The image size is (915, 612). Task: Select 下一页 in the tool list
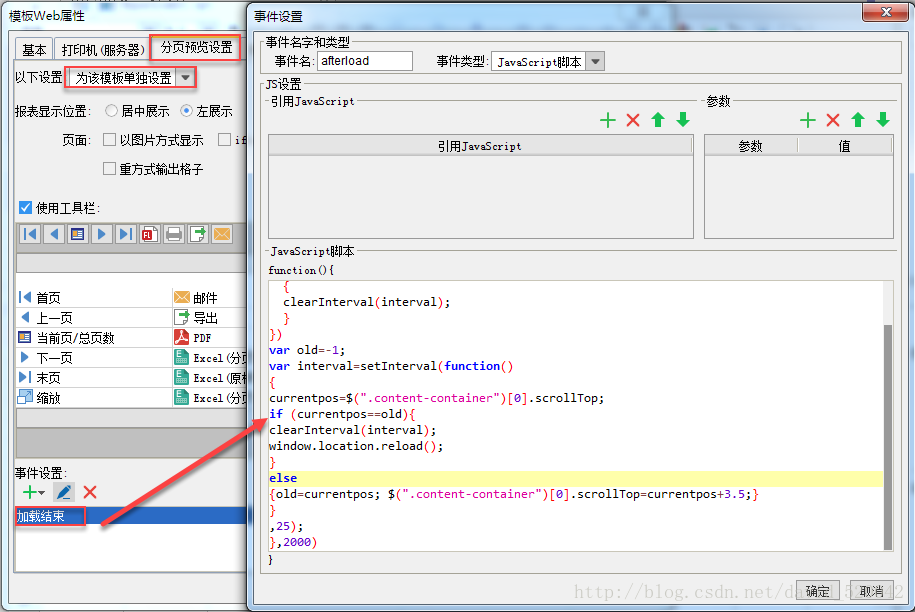[x=94, y=358]
